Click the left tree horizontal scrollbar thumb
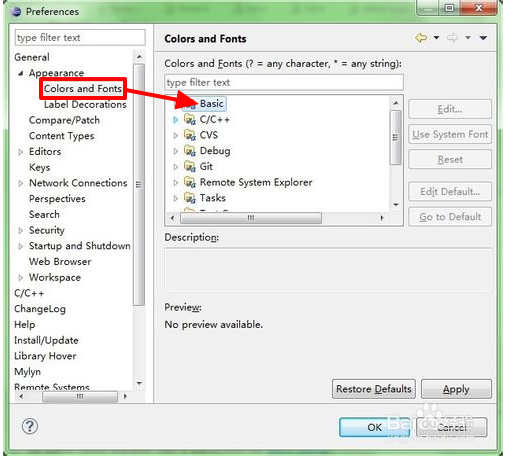 point(80,397)
